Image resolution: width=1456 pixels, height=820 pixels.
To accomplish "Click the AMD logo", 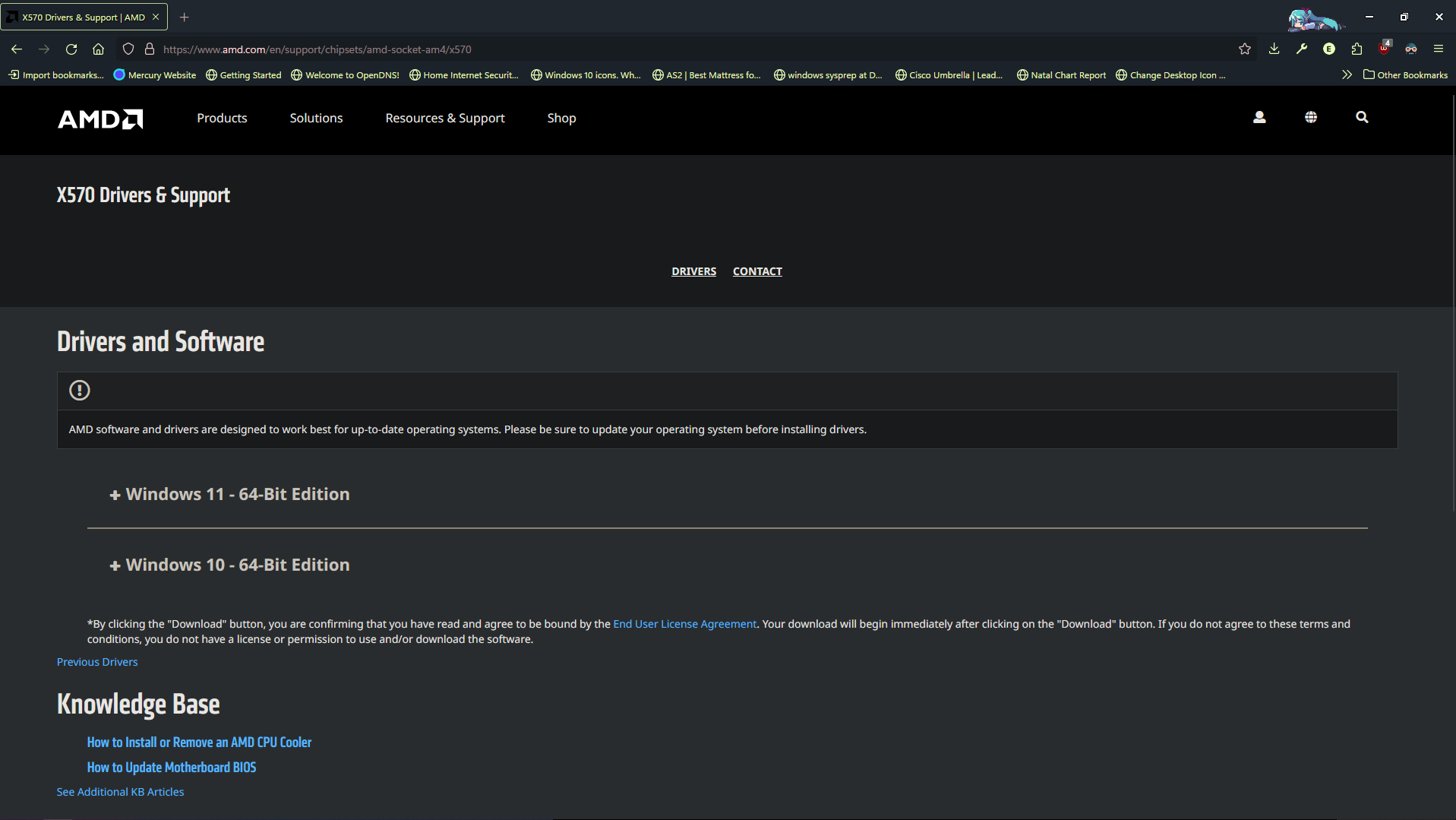I will pyautogui.click(x=100, y=119).
